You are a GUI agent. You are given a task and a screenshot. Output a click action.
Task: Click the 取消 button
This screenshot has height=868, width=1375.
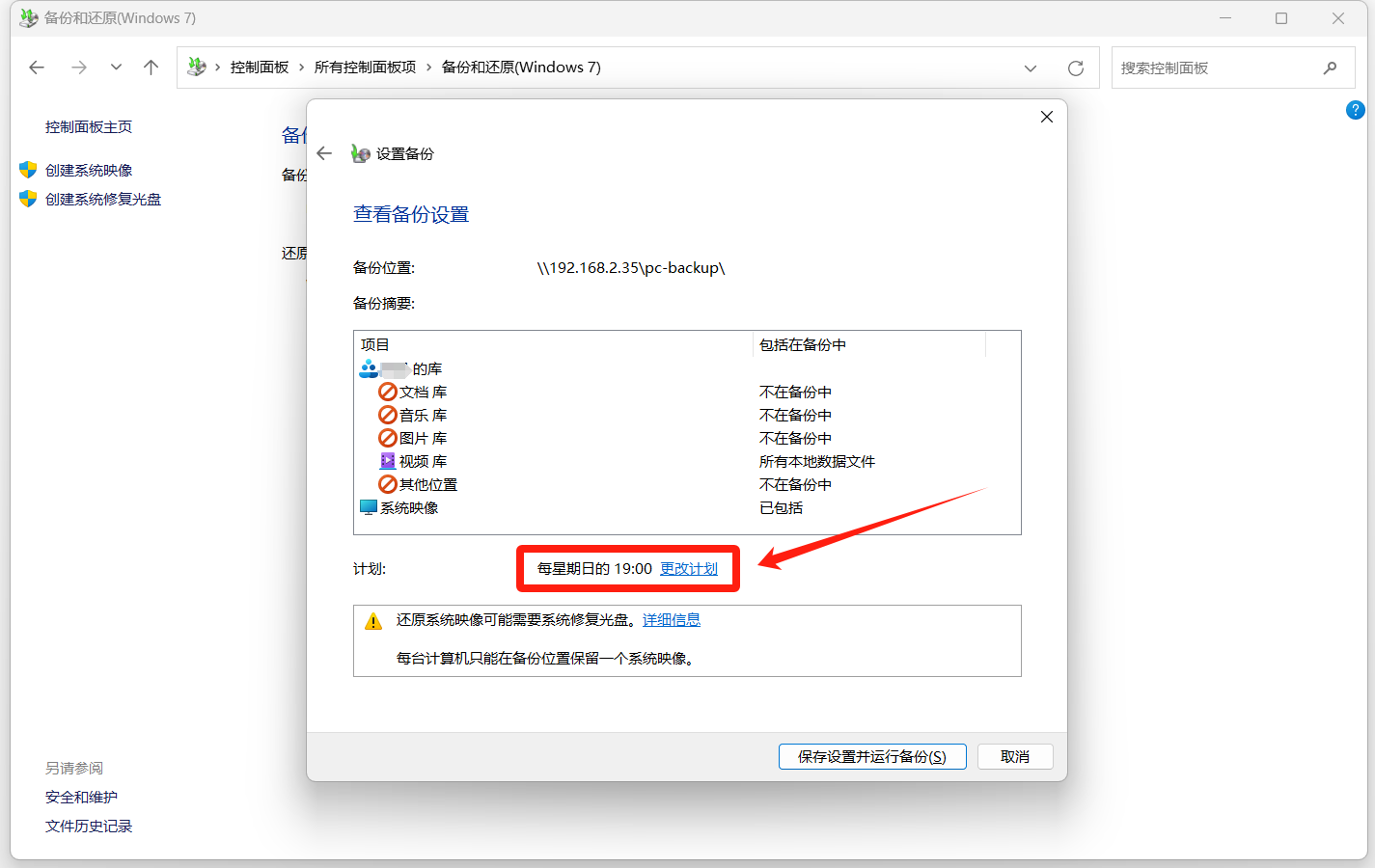click(1014, 757)
